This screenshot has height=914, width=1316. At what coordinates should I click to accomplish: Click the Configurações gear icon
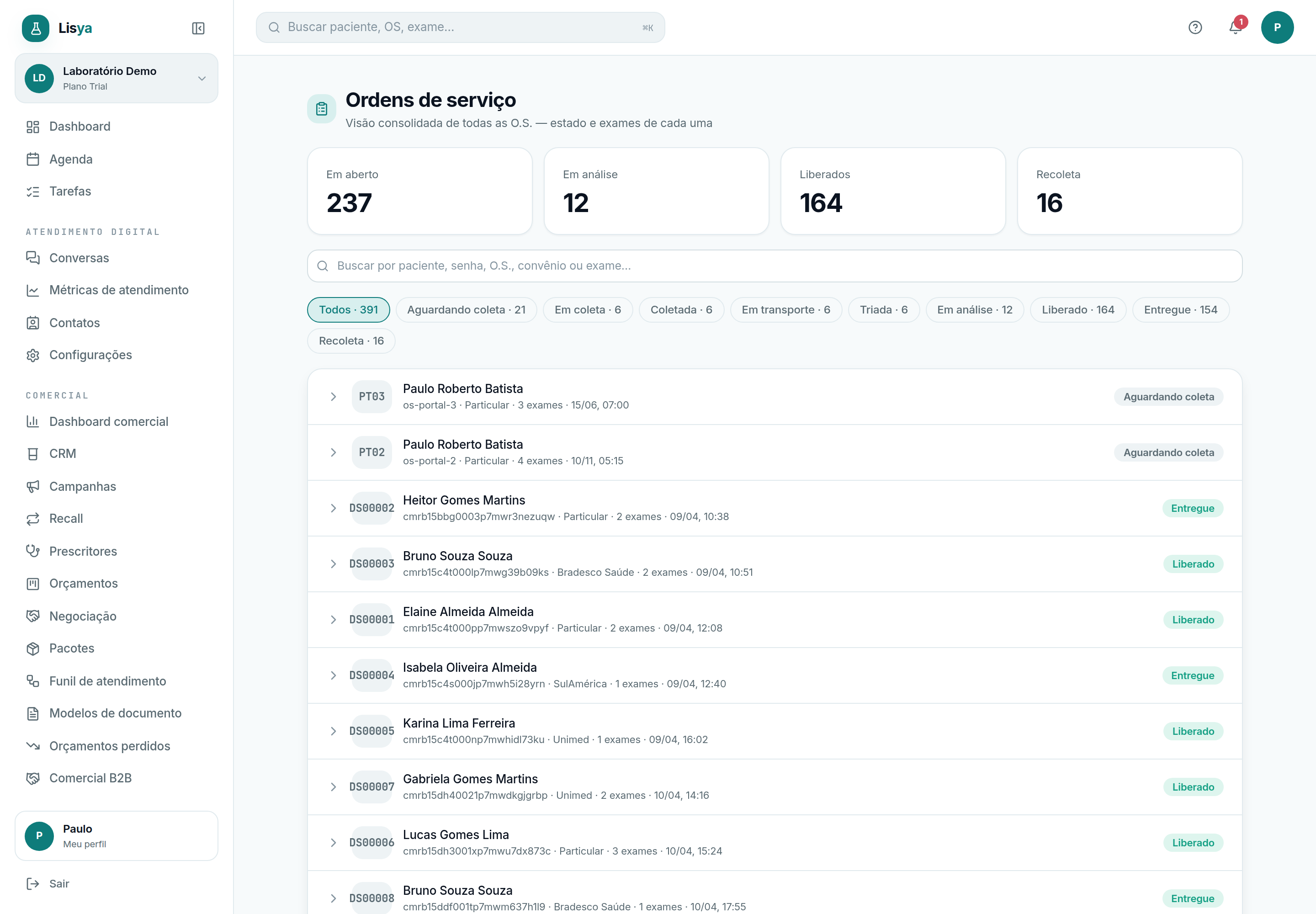[x=32, y=355]
